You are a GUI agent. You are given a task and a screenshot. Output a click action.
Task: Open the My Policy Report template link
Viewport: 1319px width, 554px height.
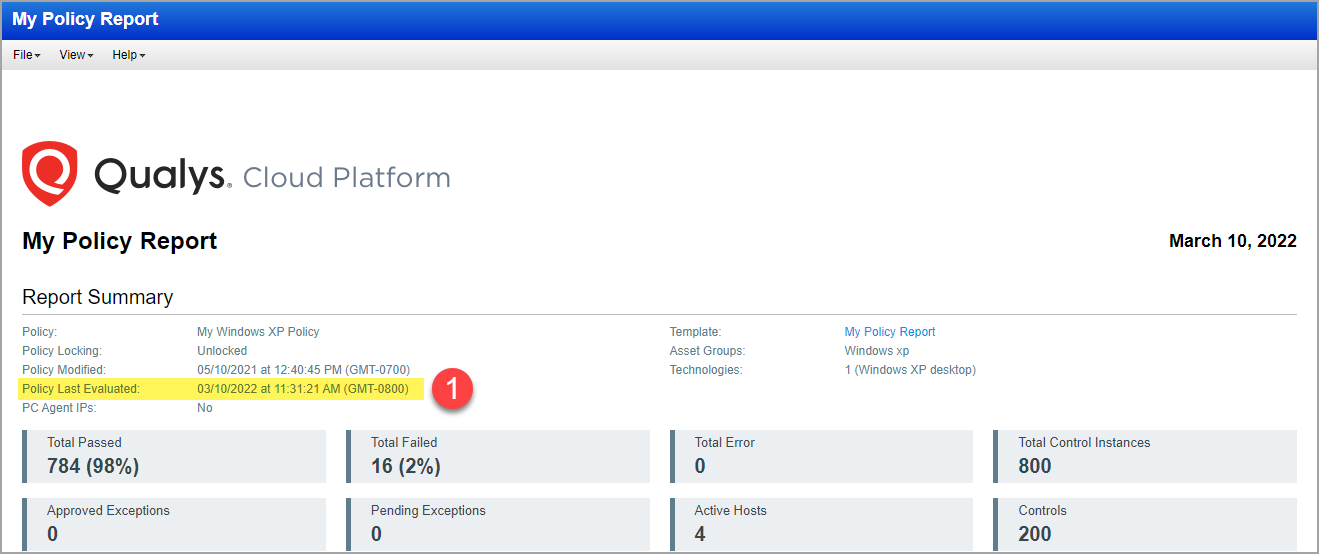pos(890,332)
